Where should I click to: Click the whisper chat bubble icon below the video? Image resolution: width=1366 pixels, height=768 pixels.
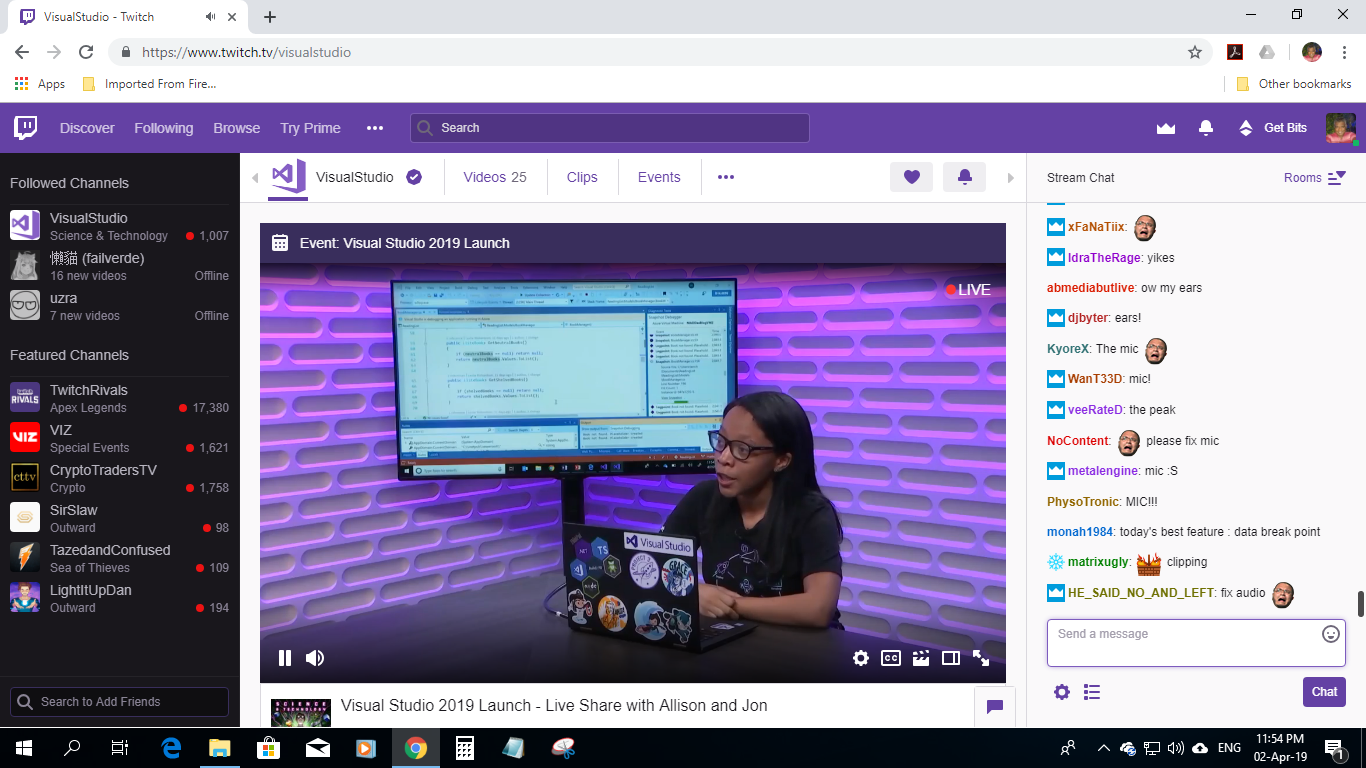tap(995, 707)
